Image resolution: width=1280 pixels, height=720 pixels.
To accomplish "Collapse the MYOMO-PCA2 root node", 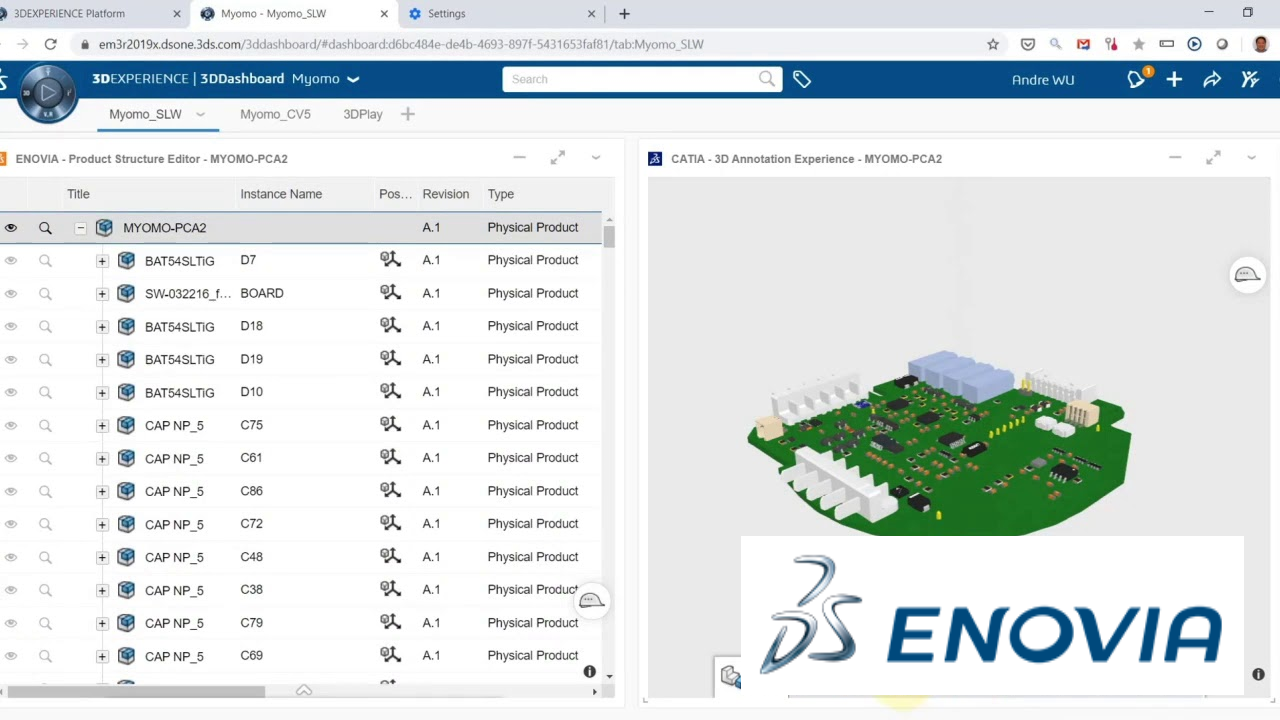I will [x=80, y=228].
